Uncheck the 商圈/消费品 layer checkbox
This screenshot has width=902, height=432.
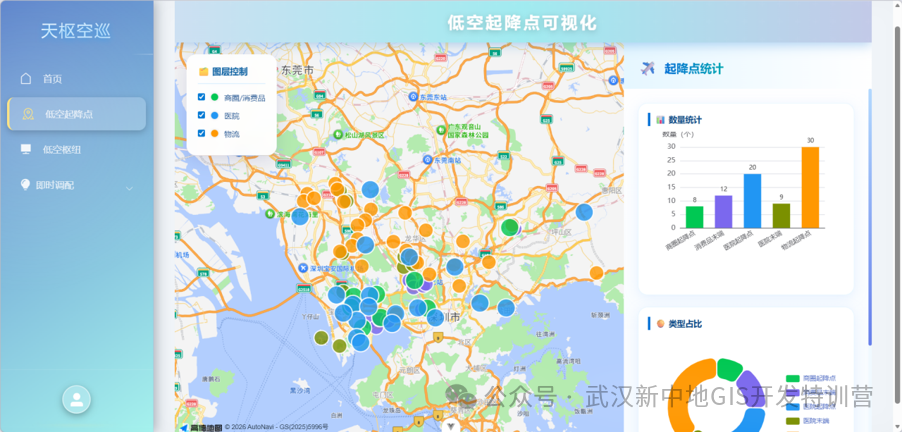click(x=201, y=97)
